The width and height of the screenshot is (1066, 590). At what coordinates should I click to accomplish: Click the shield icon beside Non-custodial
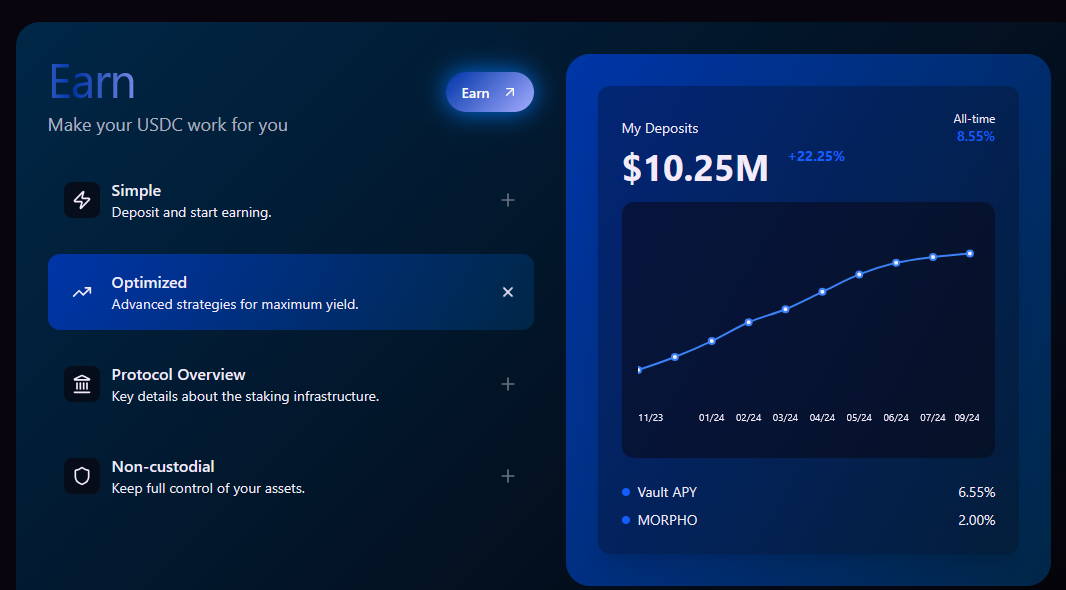coord(82,476)
